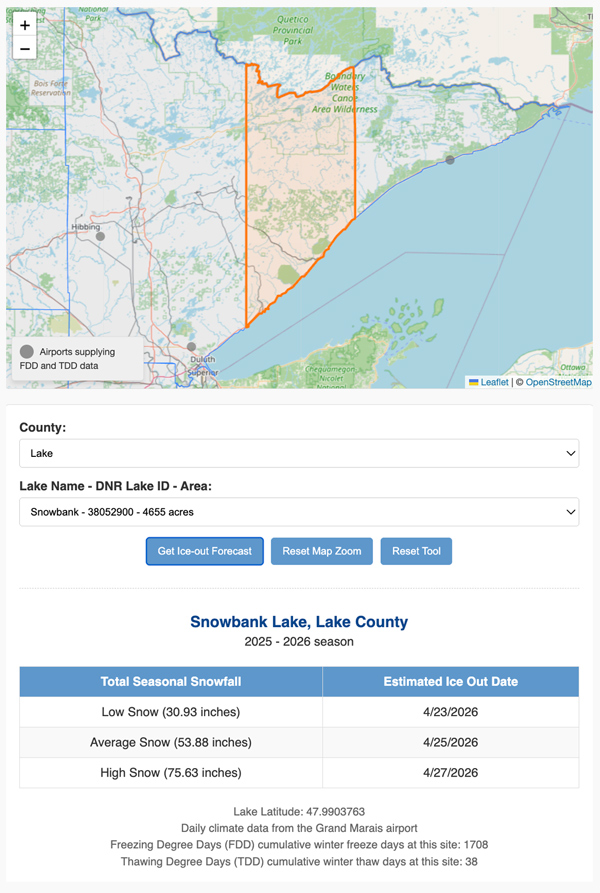Expand the County dropdown showing Lake
Screen dimensions: 600x893
[x=299, y=453]
